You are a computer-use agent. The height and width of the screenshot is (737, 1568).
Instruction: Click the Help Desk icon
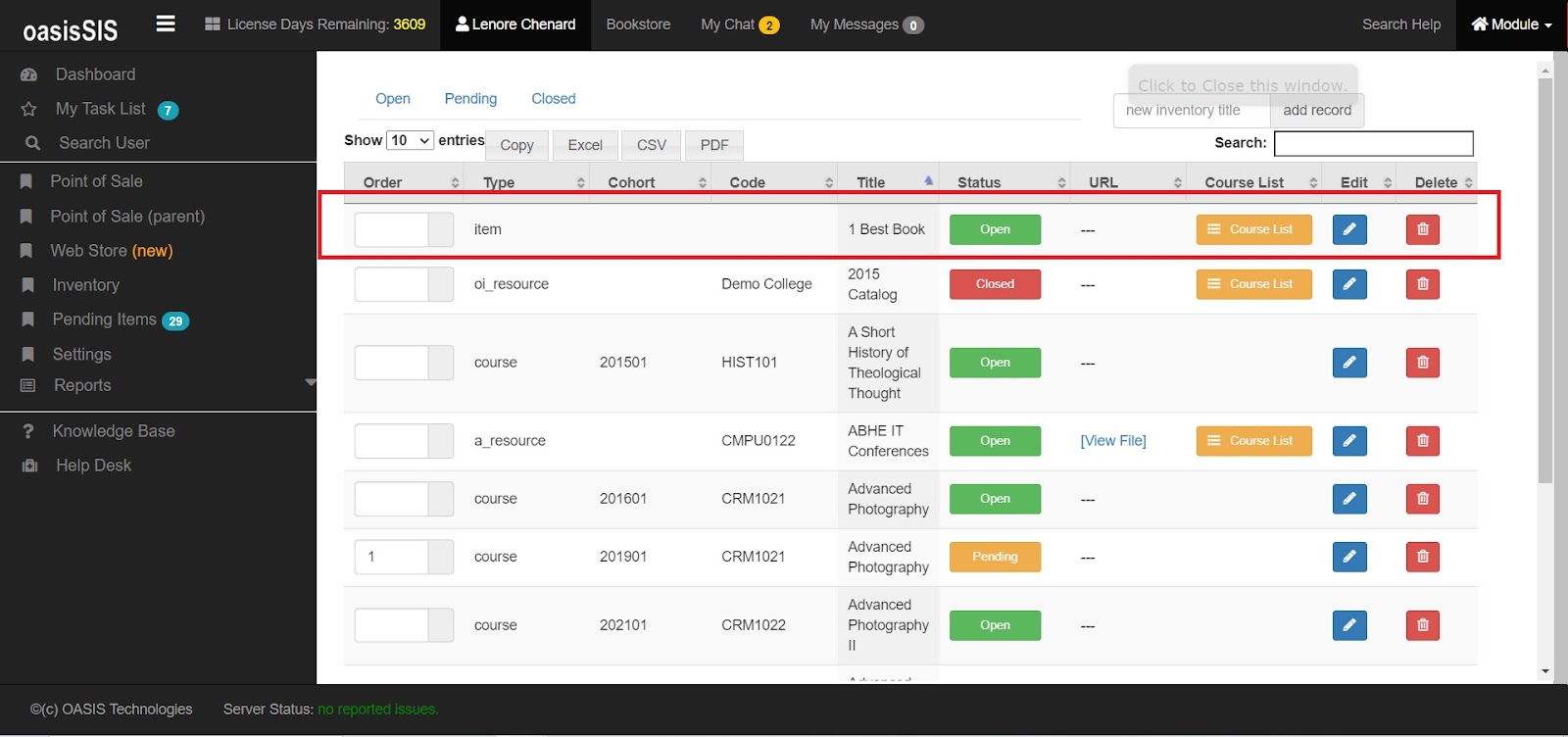30,466
